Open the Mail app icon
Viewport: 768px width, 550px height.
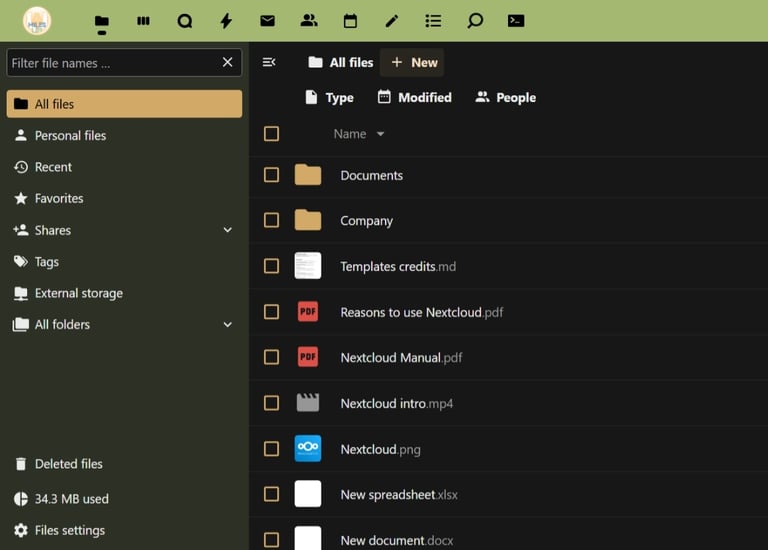coord(267,20)
